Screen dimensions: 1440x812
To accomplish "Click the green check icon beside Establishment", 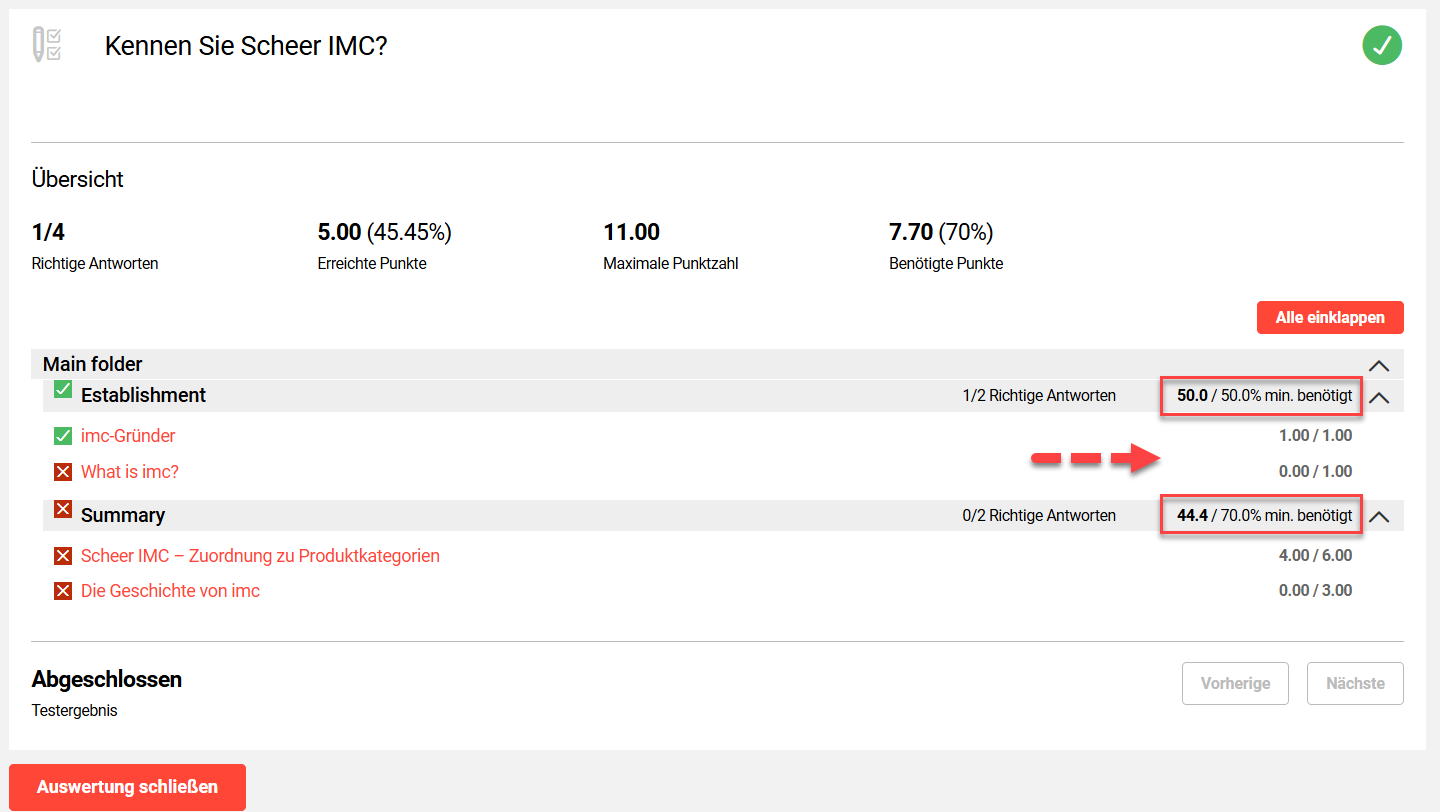I will (x=63, y=389).
